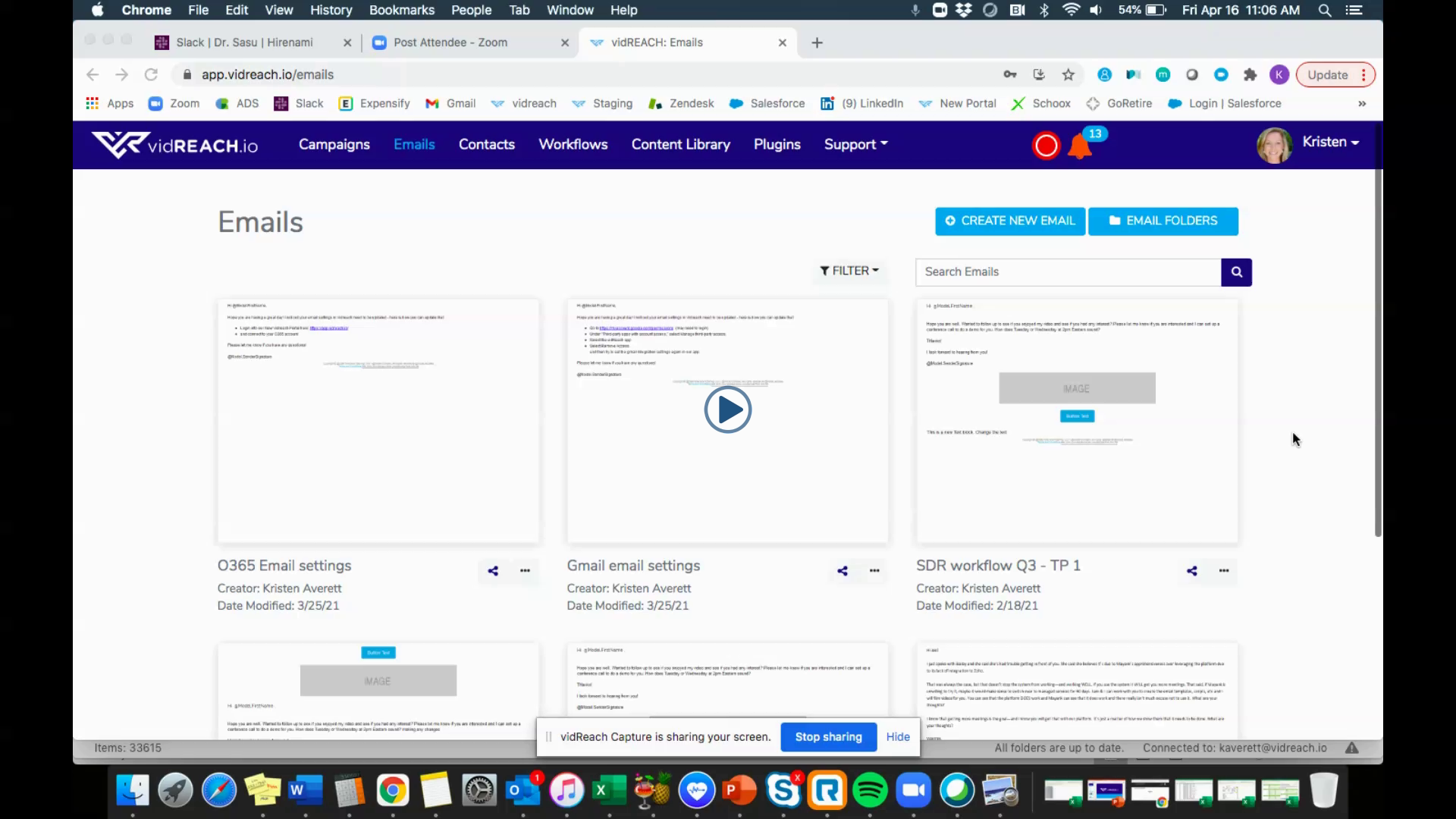Viewport: 1456px width, 819px height.
Task: Open the Content Library page
Action: (680, 145)
